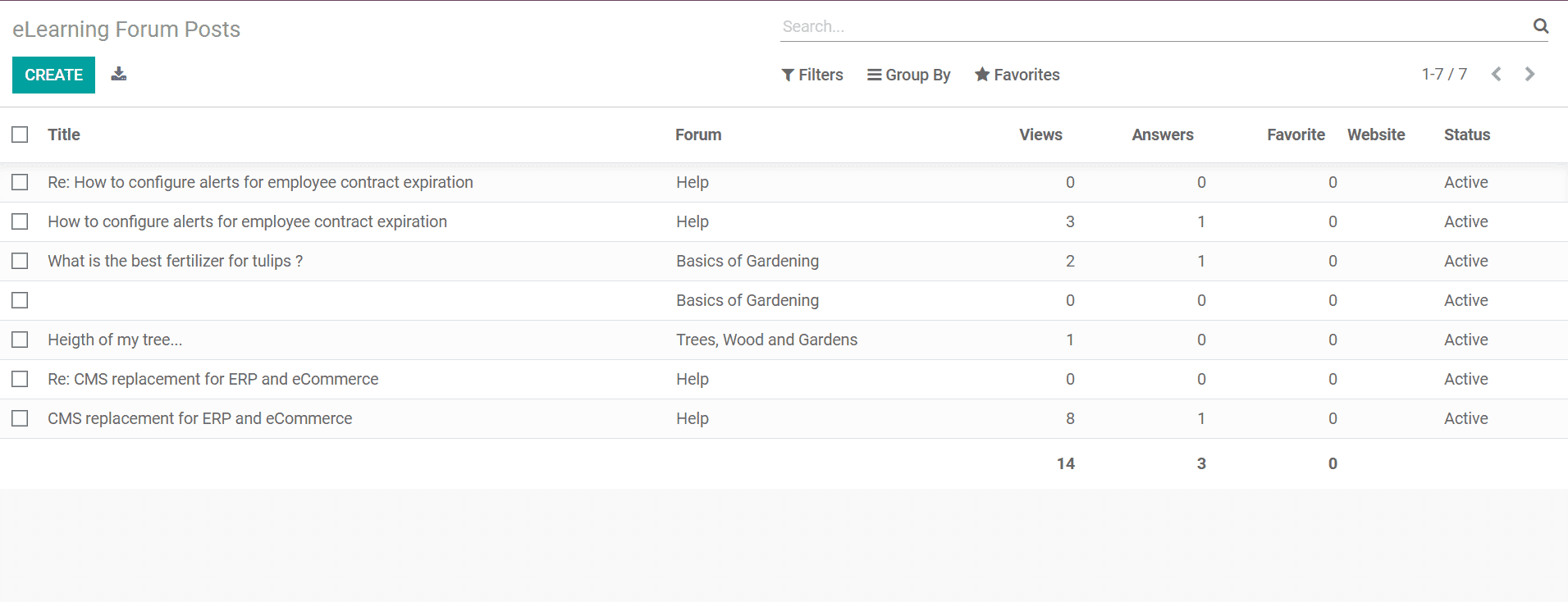
Task: Click 'Trees, Wood and Gardens' forum cell
Action: (x=766, y=340)
